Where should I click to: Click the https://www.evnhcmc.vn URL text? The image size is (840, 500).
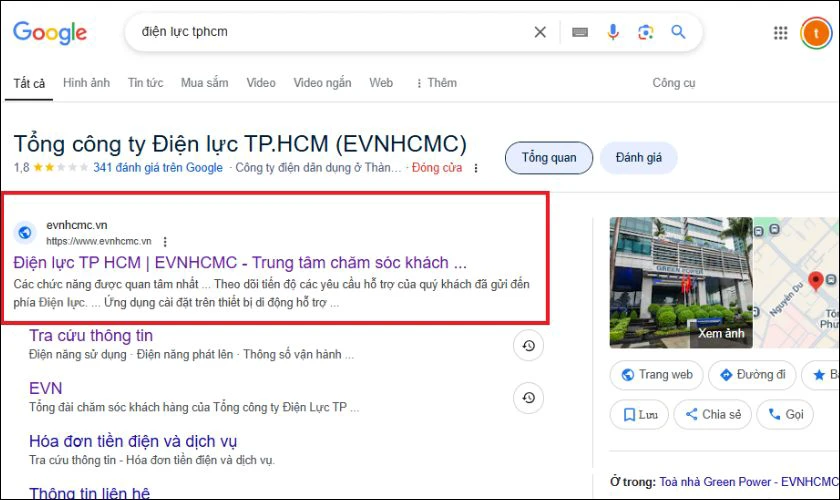[x=99, y=241]
